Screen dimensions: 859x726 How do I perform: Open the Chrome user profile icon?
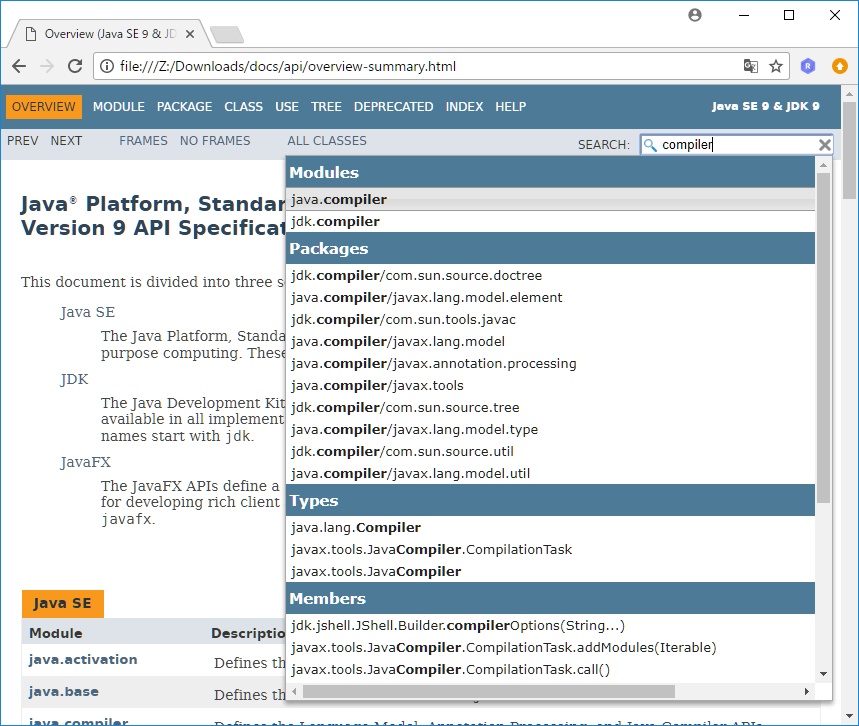click(x=695, y=15)
